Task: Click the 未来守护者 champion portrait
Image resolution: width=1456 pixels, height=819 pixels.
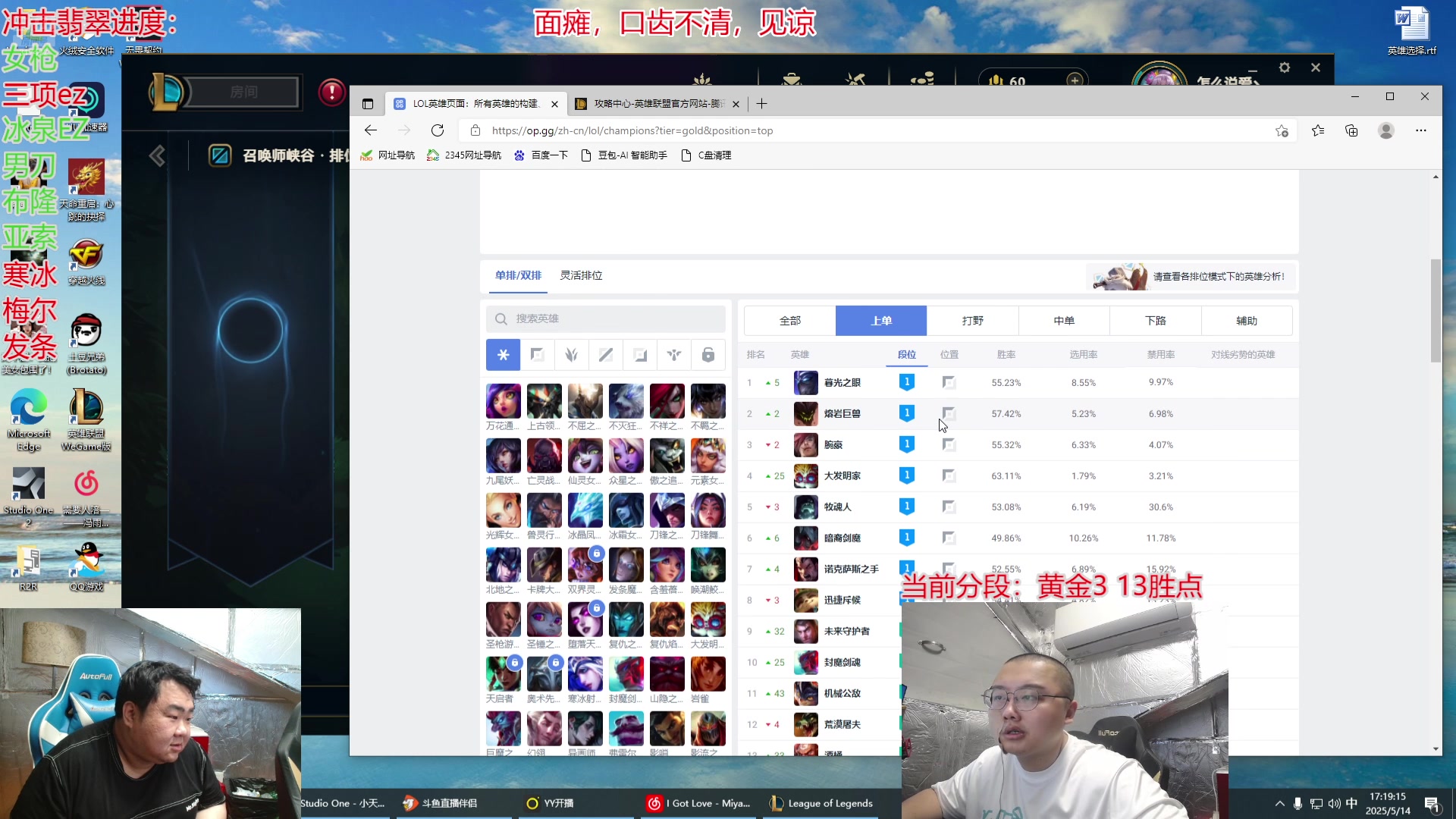Action: click(x=805, y=632)
